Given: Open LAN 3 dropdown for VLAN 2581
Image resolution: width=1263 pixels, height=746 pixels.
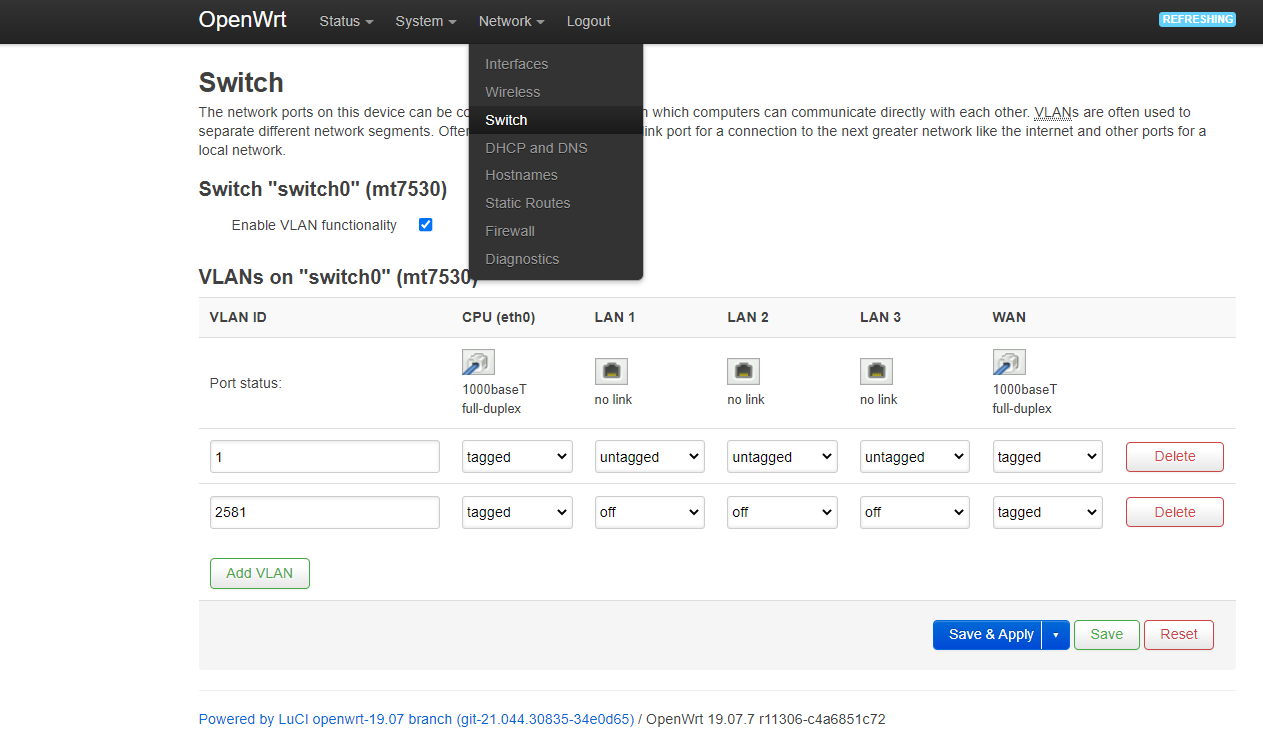Looking at the screenshot, I should point(915,512).
